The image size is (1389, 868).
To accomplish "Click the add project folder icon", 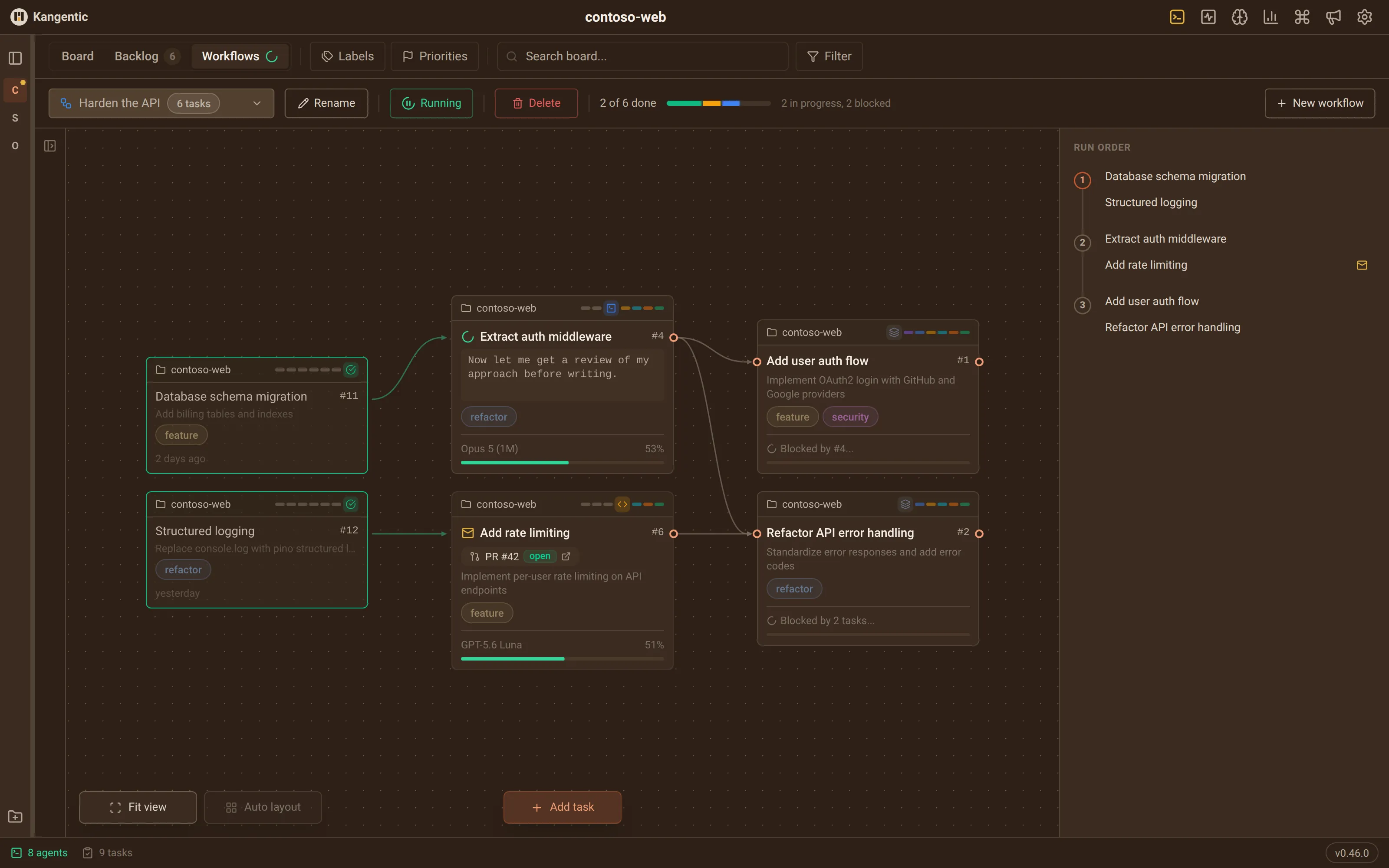I will pyautogui.click(x=16, y=816).
